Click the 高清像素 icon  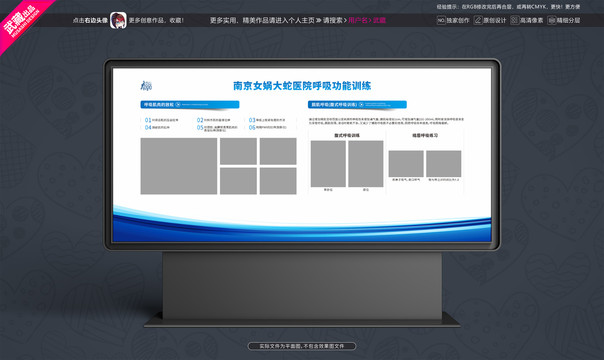point(514,20)
